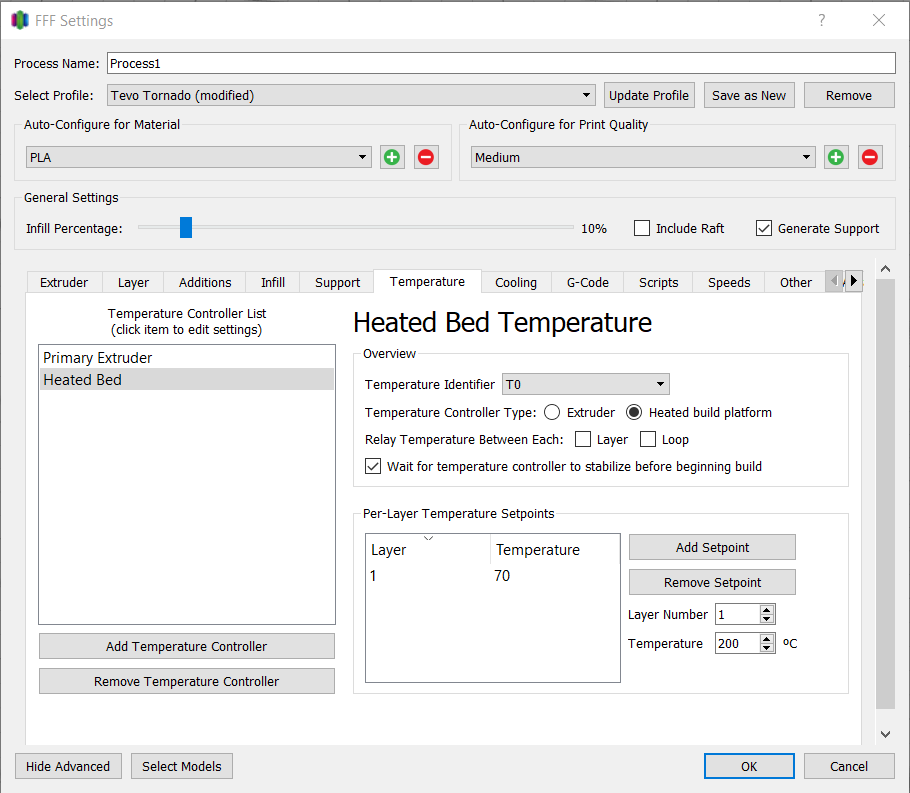Open the Cooling tab
910x793 pixels.
click(516, 283)
